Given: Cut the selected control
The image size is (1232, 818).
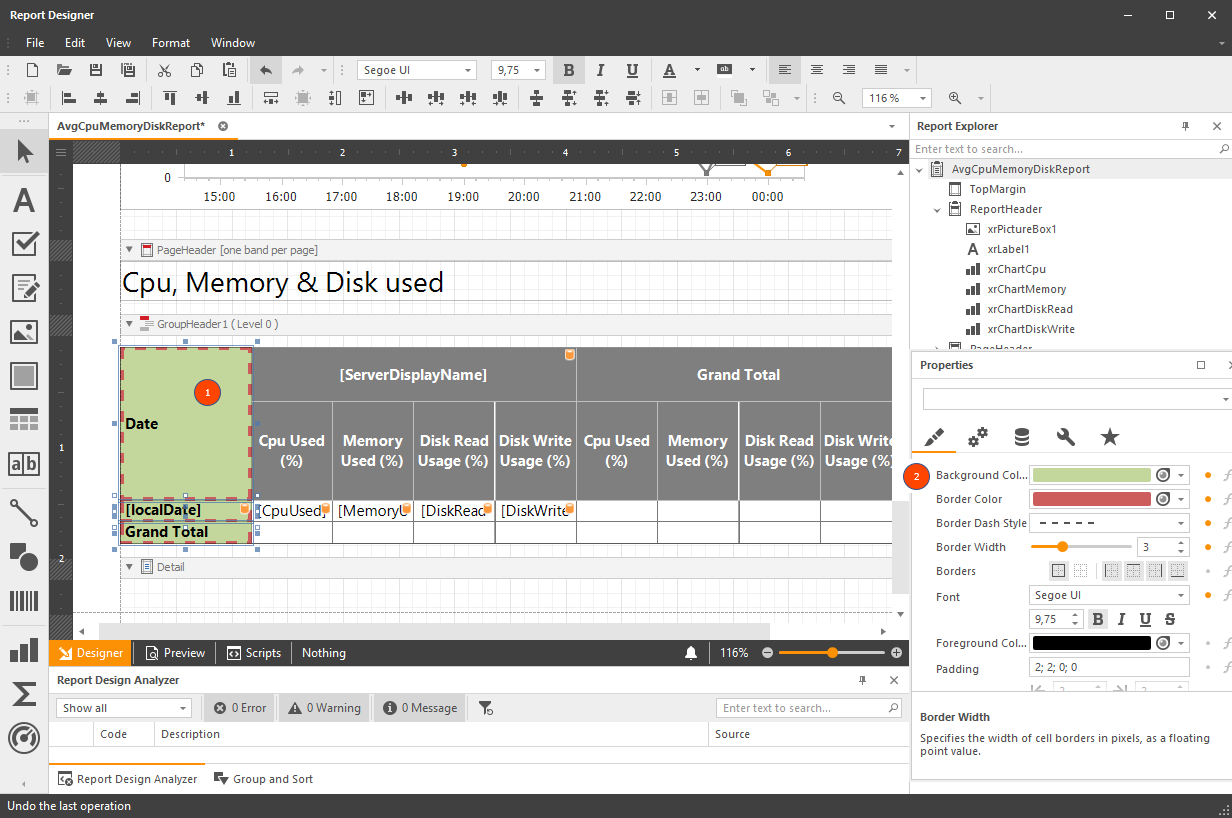Looking at the screenshot, I should 165,70.
